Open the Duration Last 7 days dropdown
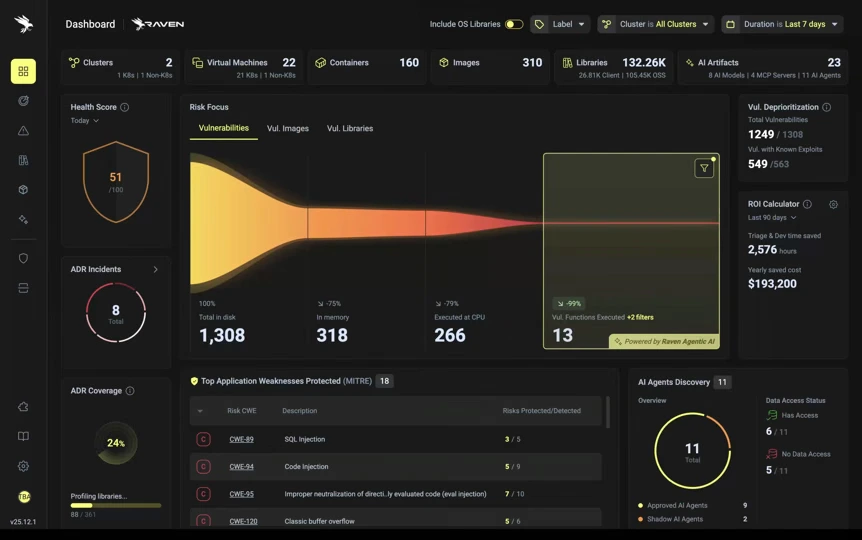 782,24
